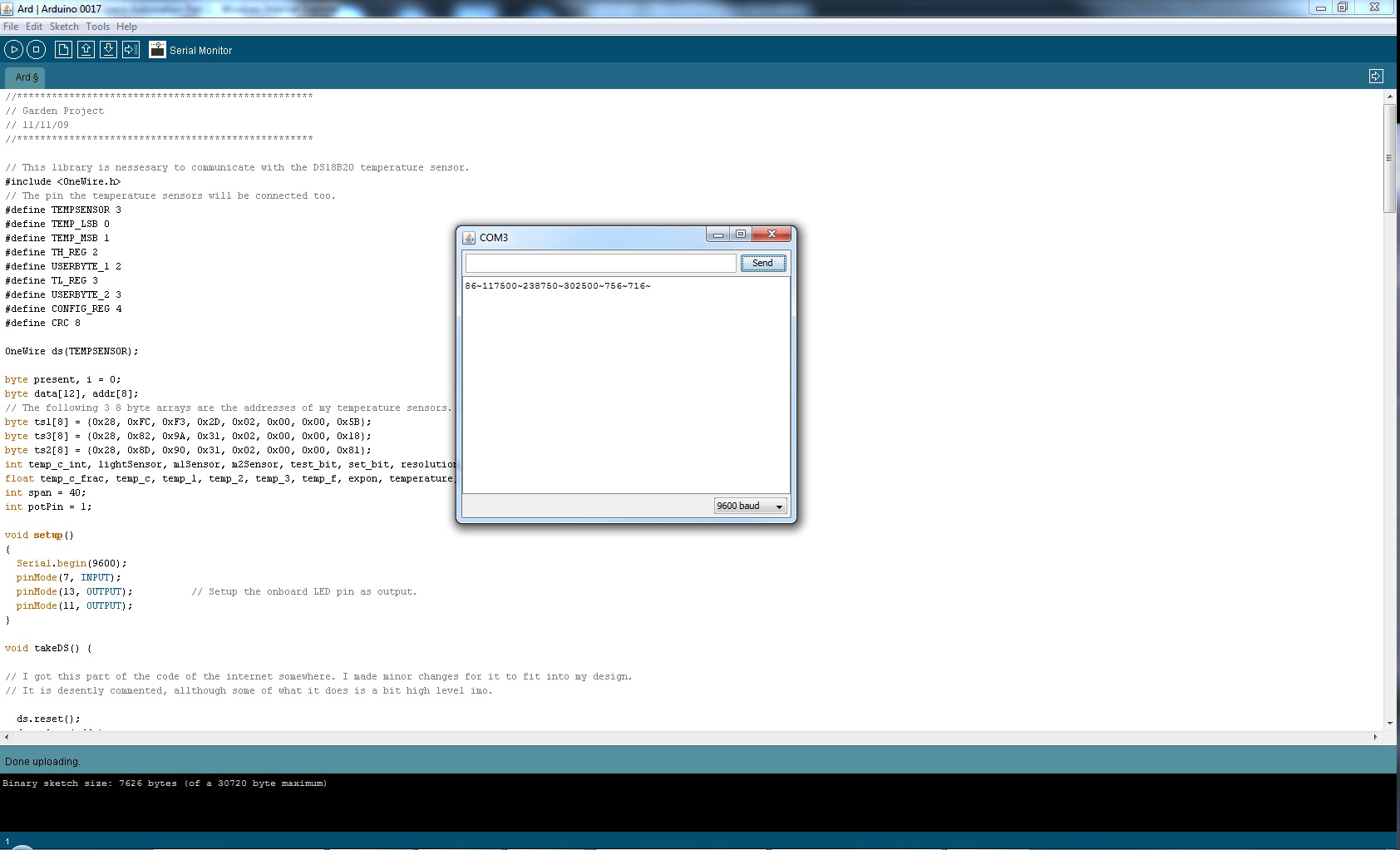This screenshot has height=850, width=1400.
Task: Open the Tools menu
Action: click(x=97, y=27)
